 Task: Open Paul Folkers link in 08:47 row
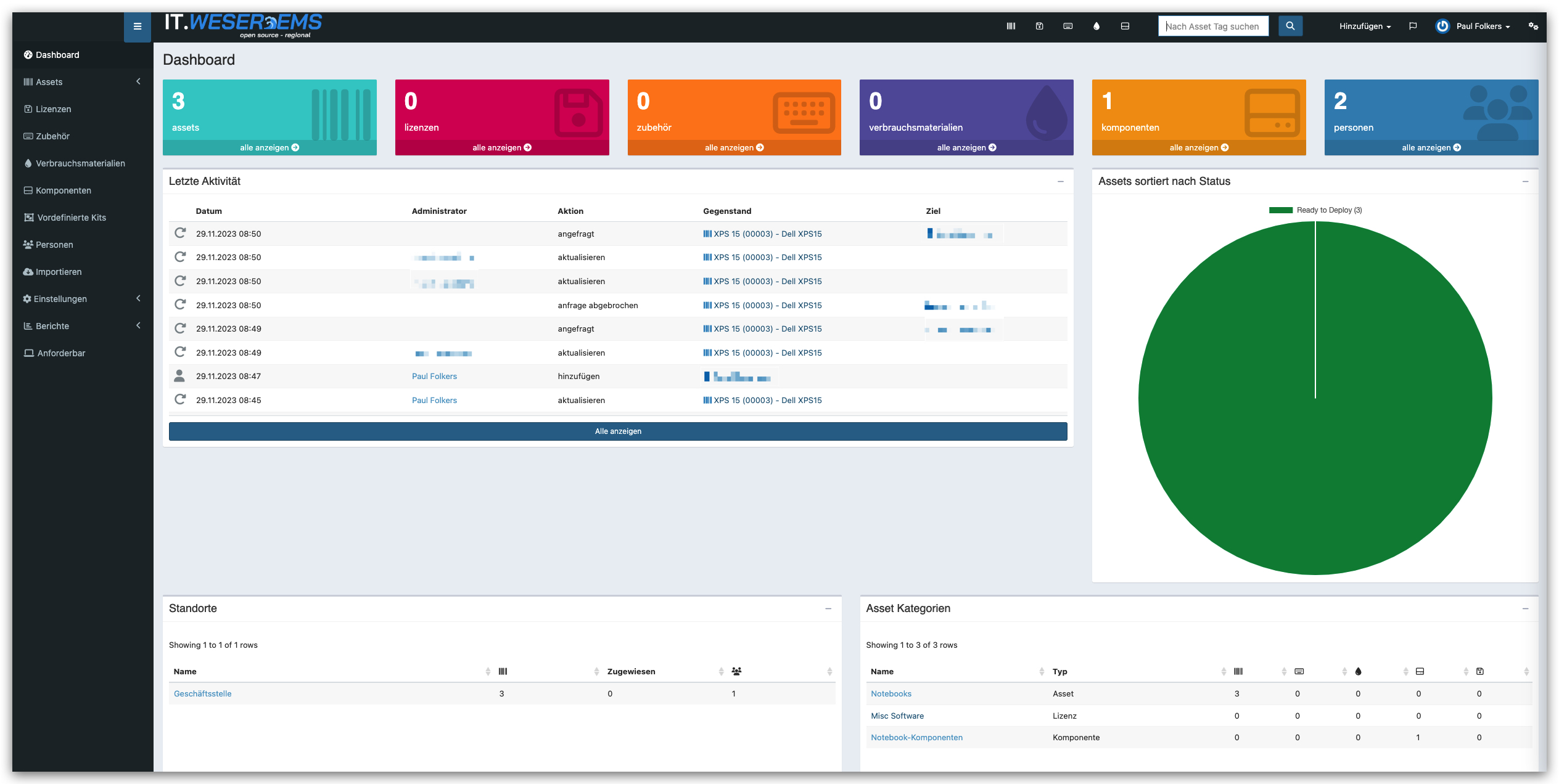[434, 377]
